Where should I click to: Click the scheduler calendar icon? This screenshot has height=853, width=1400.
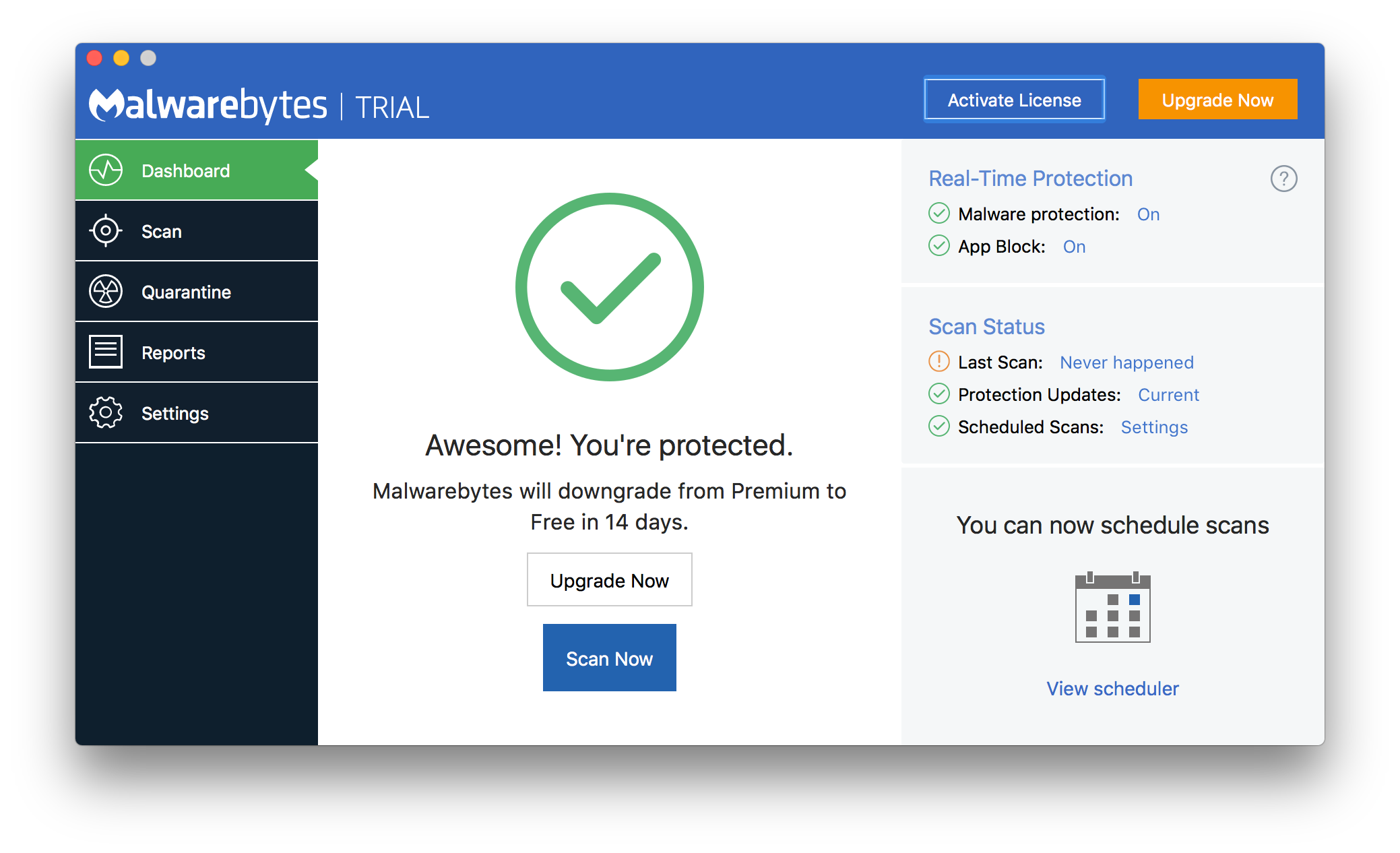(x=1112, y=607)
